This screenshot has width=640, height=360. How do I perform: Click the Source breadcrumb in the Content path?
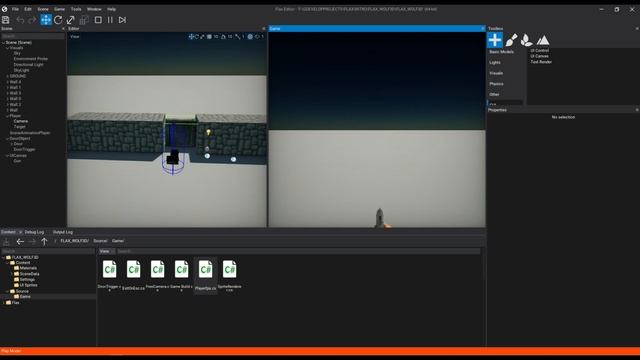click(x=100, y=241)
